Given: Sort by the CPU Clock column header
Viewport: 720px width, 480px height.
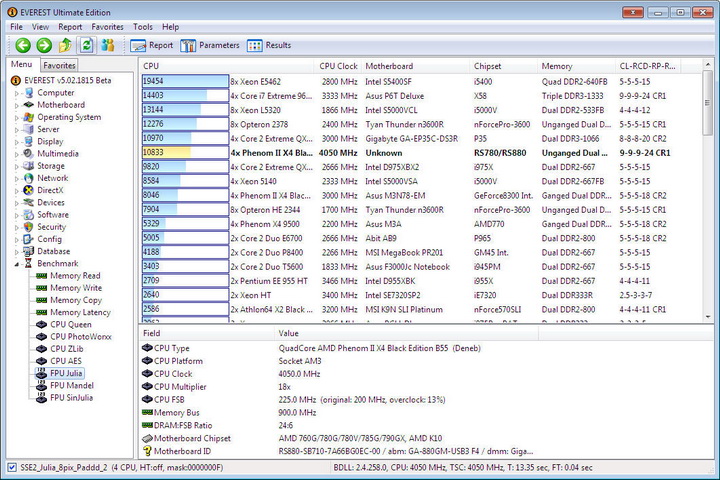Looking at the screenshot, I should click(x=338, y=66).
